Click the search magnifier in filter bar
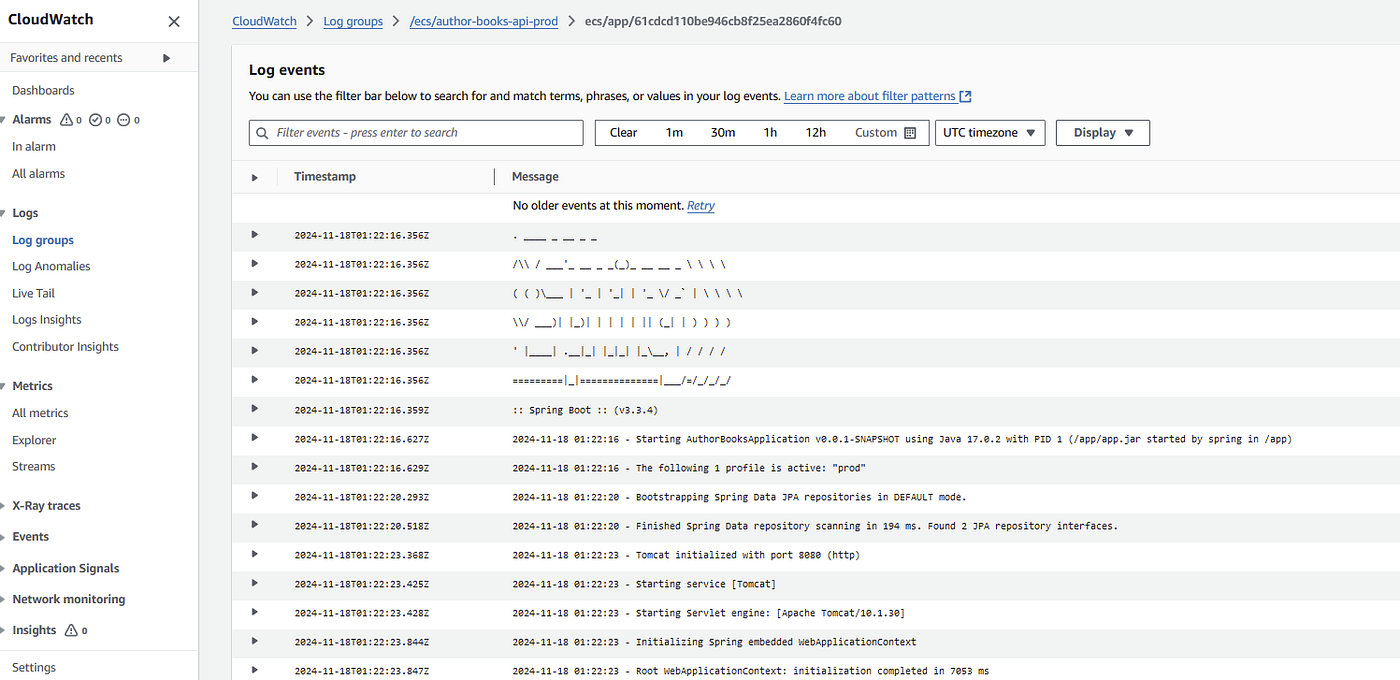The width and height of the screenshot is (1400, 680). point(263,133)
